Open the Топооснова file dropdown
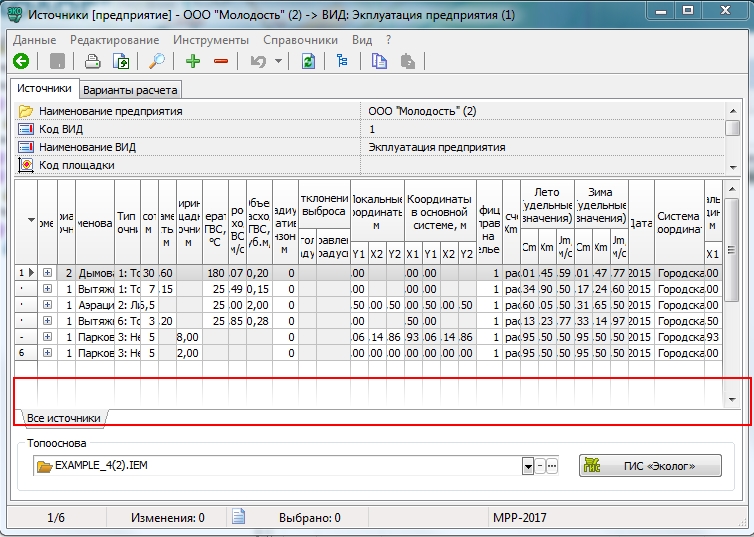The image size is (754, 537). point(528,466)
